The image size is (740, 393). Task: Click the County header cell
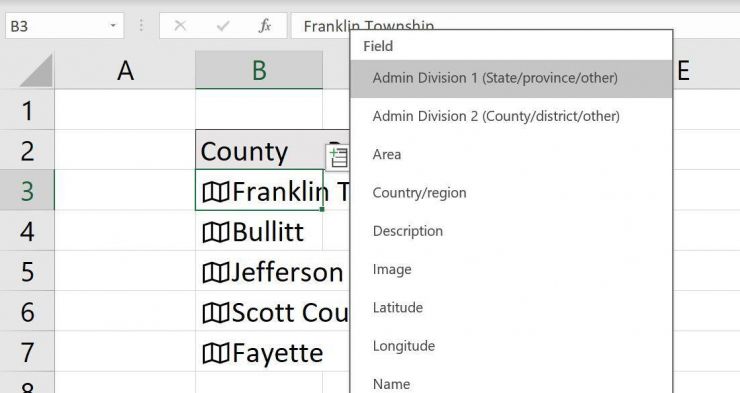pyautogui.click(x=259, y=150)
